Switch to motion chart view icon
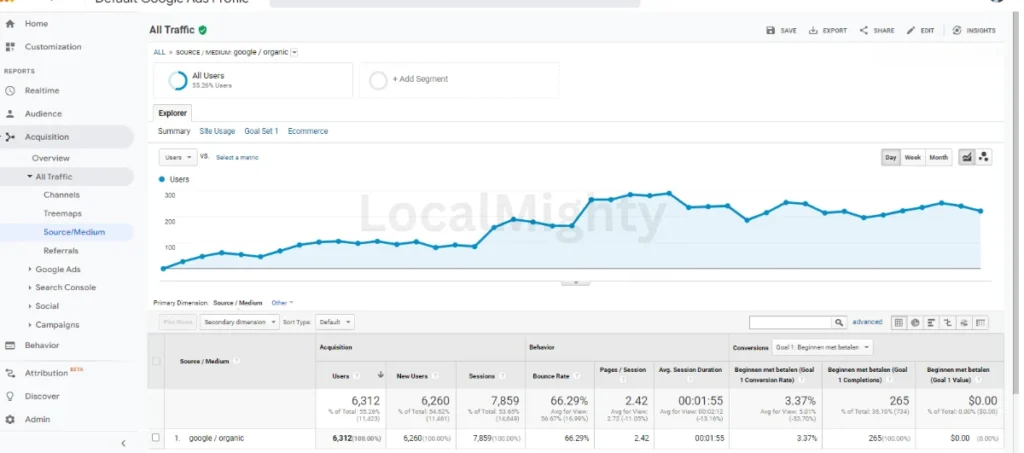This screenshot has height=453, width=1024. (x=983, y=157)
